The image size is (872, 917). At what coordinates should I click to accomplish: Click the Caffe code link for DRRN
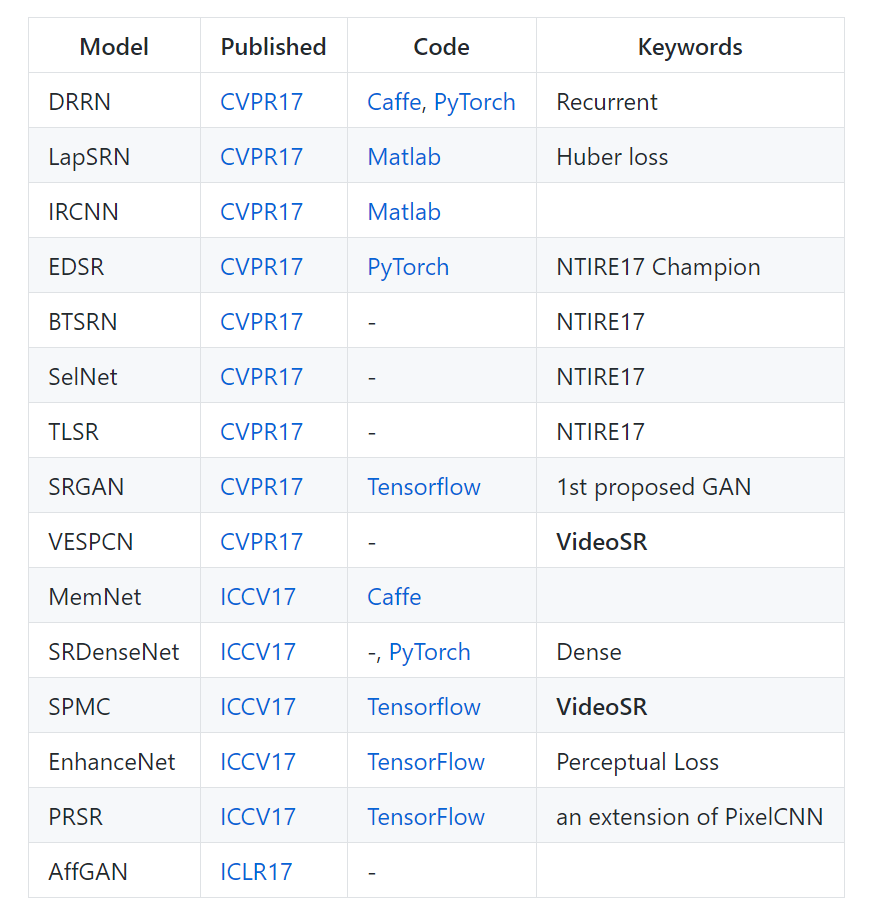click(x=393, y=102)
